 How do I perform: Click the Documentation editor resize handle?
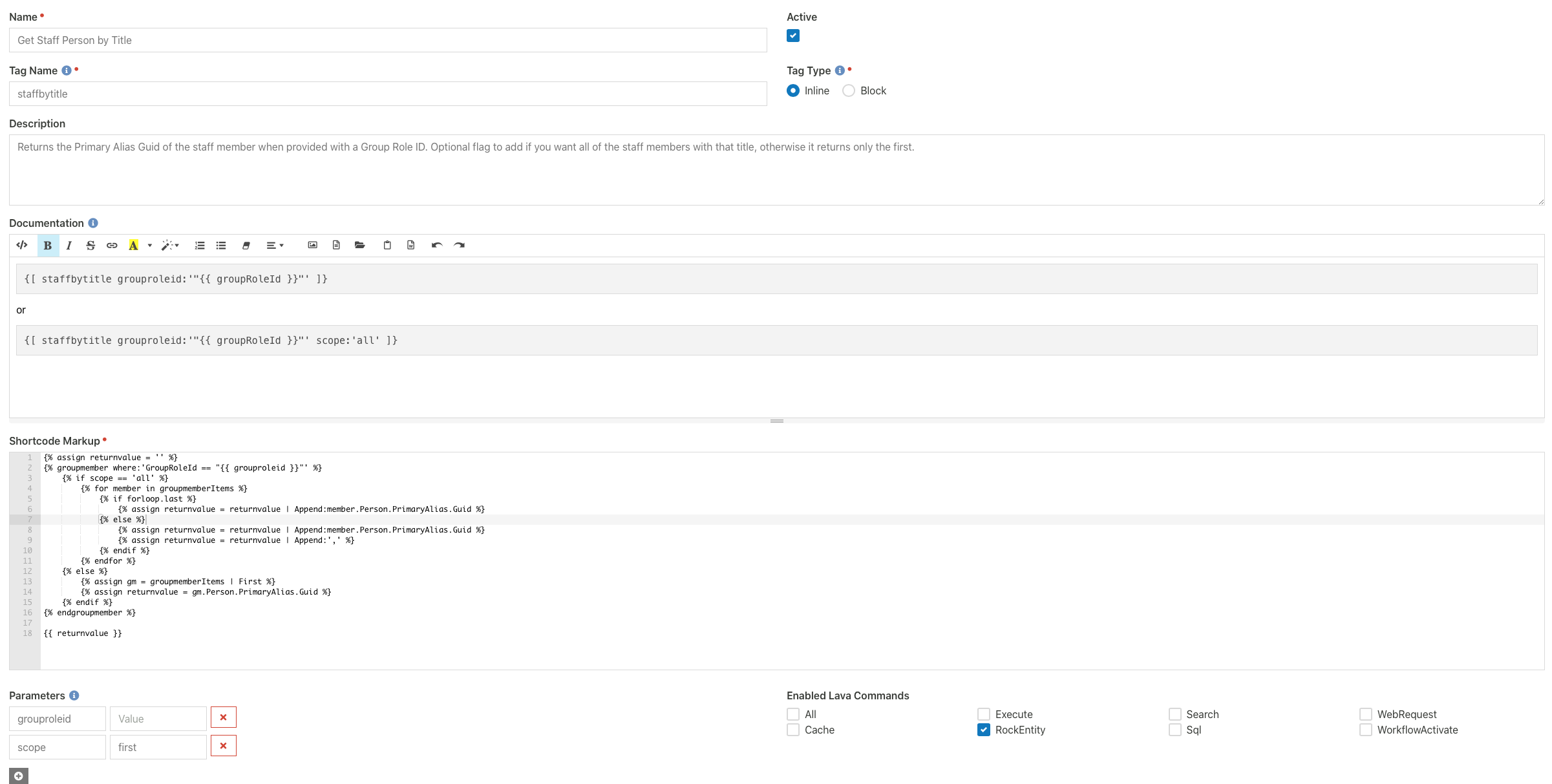(x=776, y=421)
